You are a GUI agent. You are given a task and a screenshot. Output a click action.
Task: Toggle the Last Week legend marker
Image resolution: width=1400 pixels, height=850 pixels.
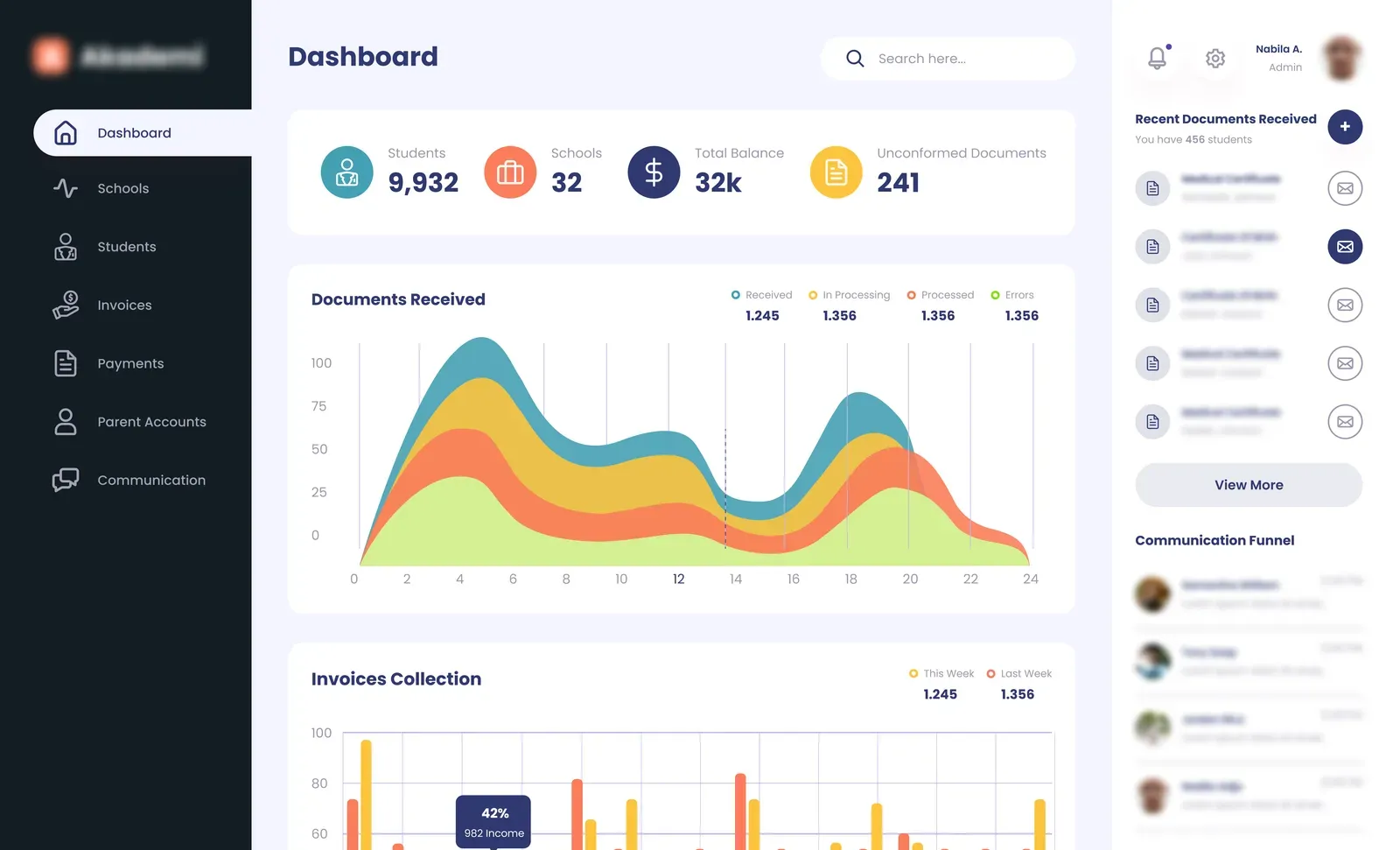991,673
